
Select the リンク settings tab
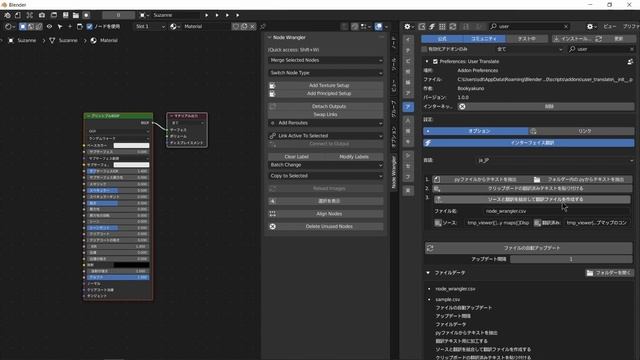click(x=582, y=131)
